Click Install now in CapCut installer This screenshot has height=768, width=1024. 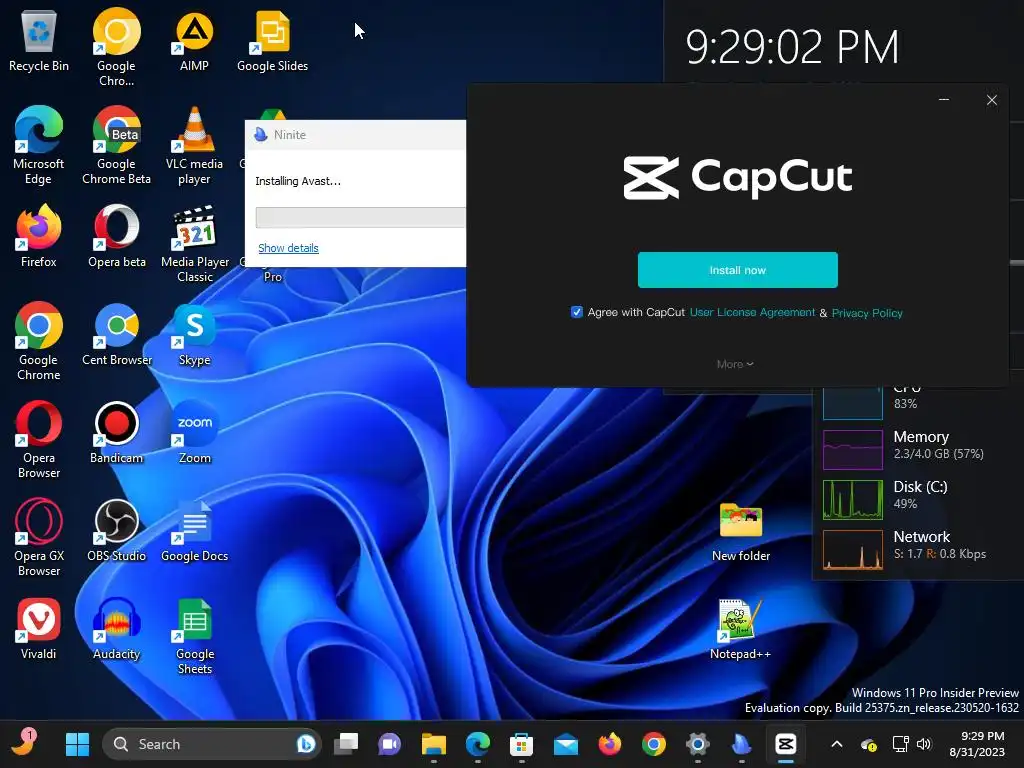click(737, 270)
